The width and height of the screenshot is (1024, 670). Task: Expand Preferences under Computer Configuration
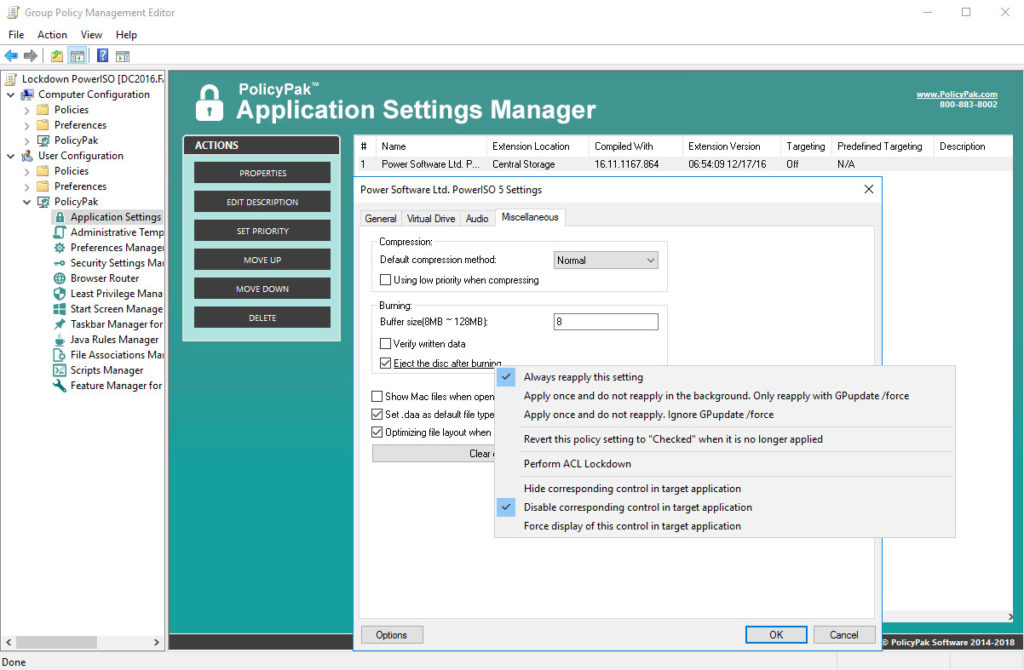(27, 125)
